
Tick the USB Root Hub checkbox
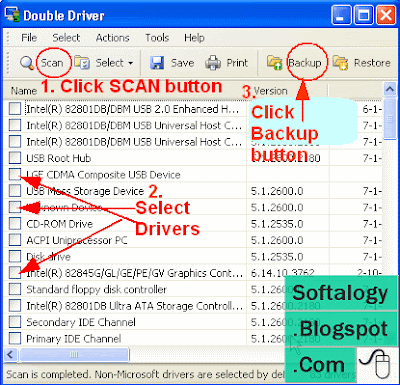pyautogui.click(x=15, y=158)
